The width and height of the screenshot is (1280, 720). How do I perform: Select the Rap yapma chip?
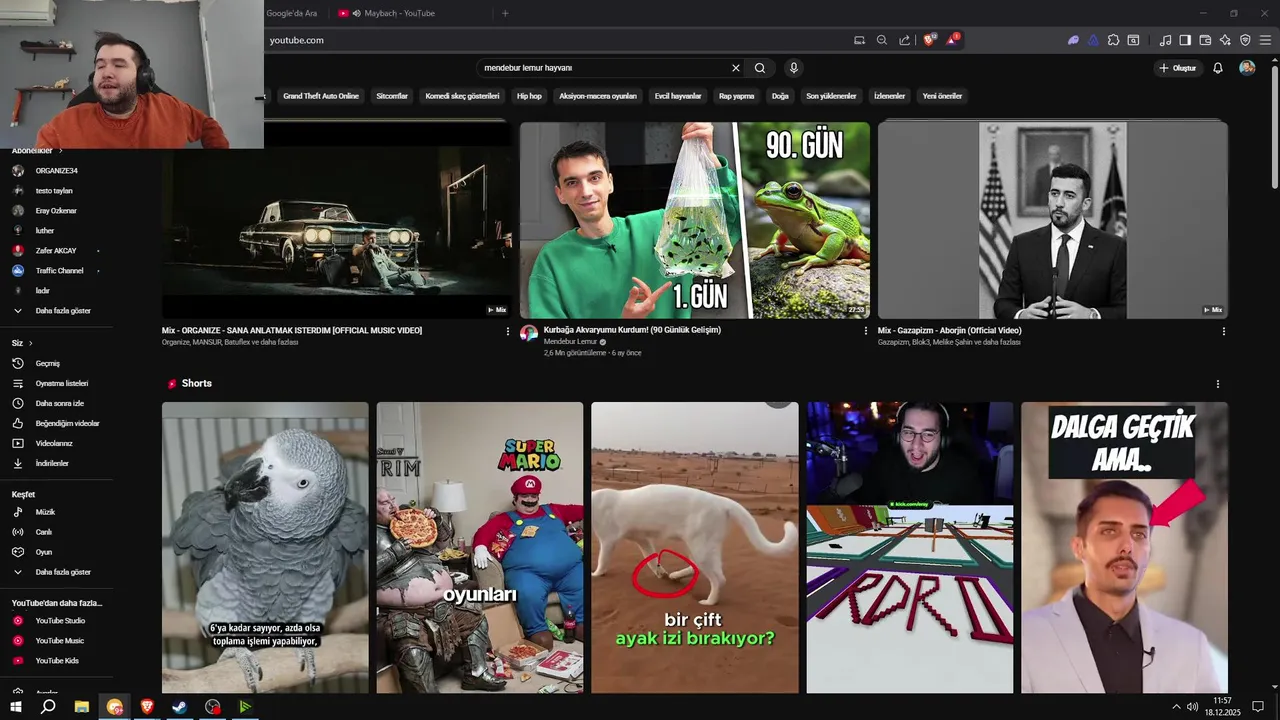tap(736, 96)
